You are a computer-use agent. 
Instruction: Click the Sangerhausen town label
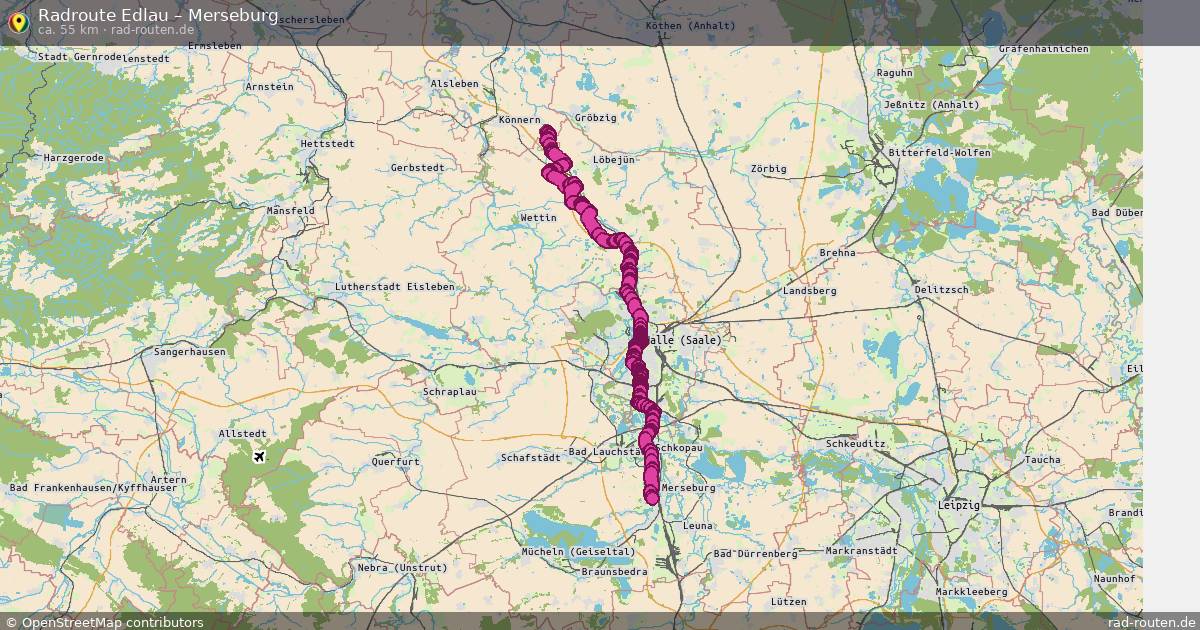pos(188,352)
